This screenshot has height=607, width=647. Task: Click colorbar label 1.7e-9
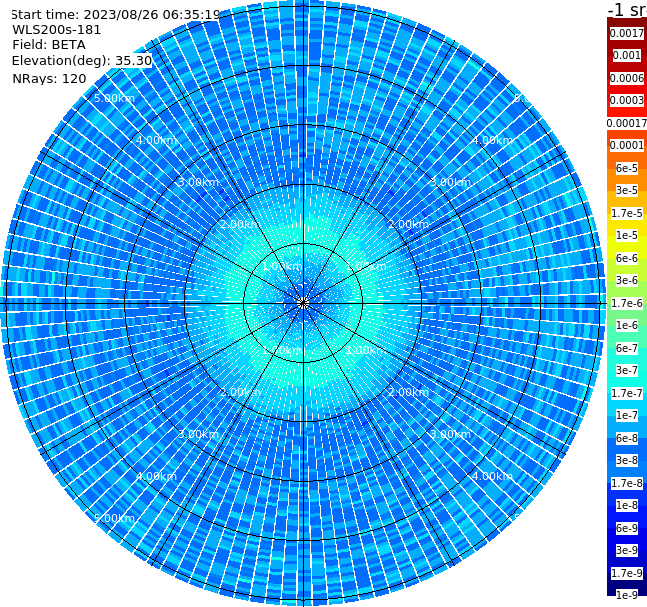coord(627,573)
